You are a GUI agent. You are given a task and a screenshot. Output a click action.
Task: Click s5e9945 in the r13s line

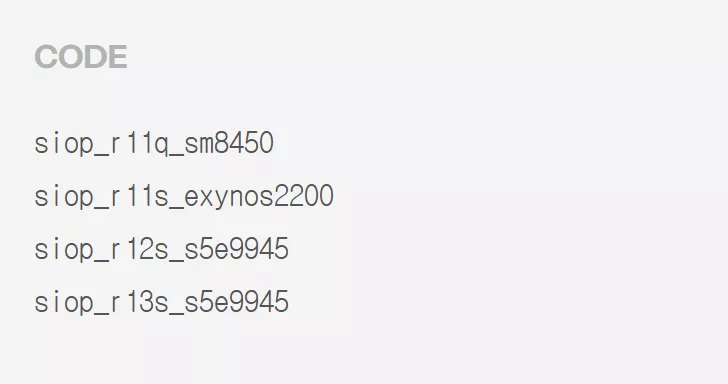click(x=237, y=302)
